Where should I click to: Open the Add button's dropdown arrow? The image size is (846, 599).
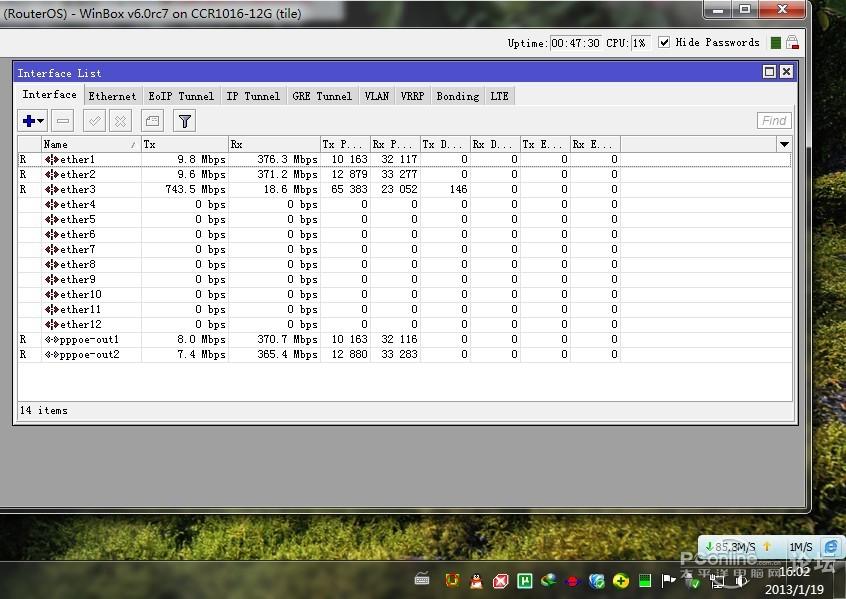click(41, 121)
